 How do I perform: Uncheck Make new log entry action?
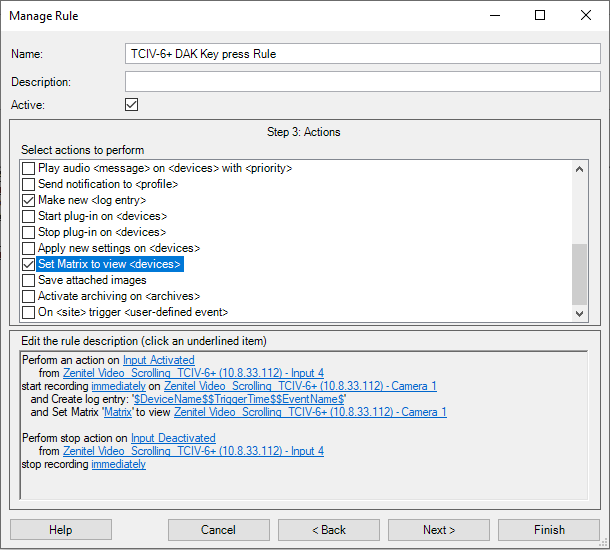pyautogui.click(x=29, y=200)
